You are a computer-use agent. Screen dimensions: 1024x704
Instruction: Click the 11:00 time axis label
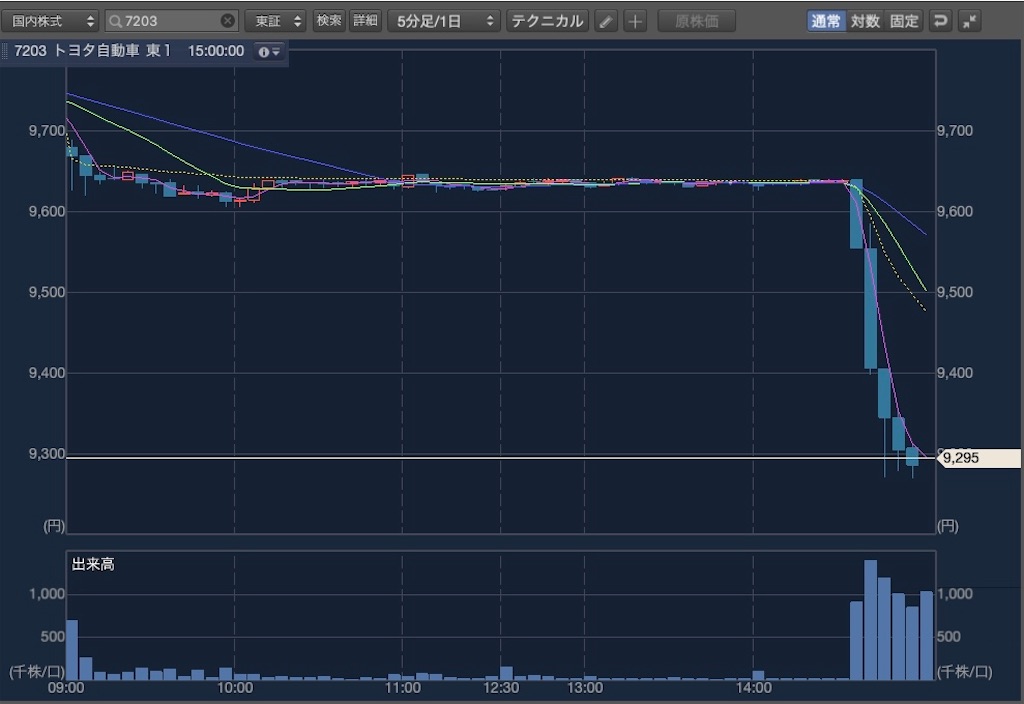(402, 688)
